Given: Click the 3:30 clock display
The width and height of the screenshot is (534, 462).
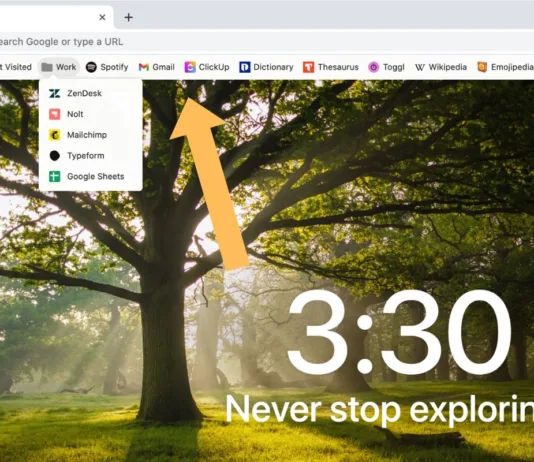Looking at the screenshot, I should click(x=399, y=332).
